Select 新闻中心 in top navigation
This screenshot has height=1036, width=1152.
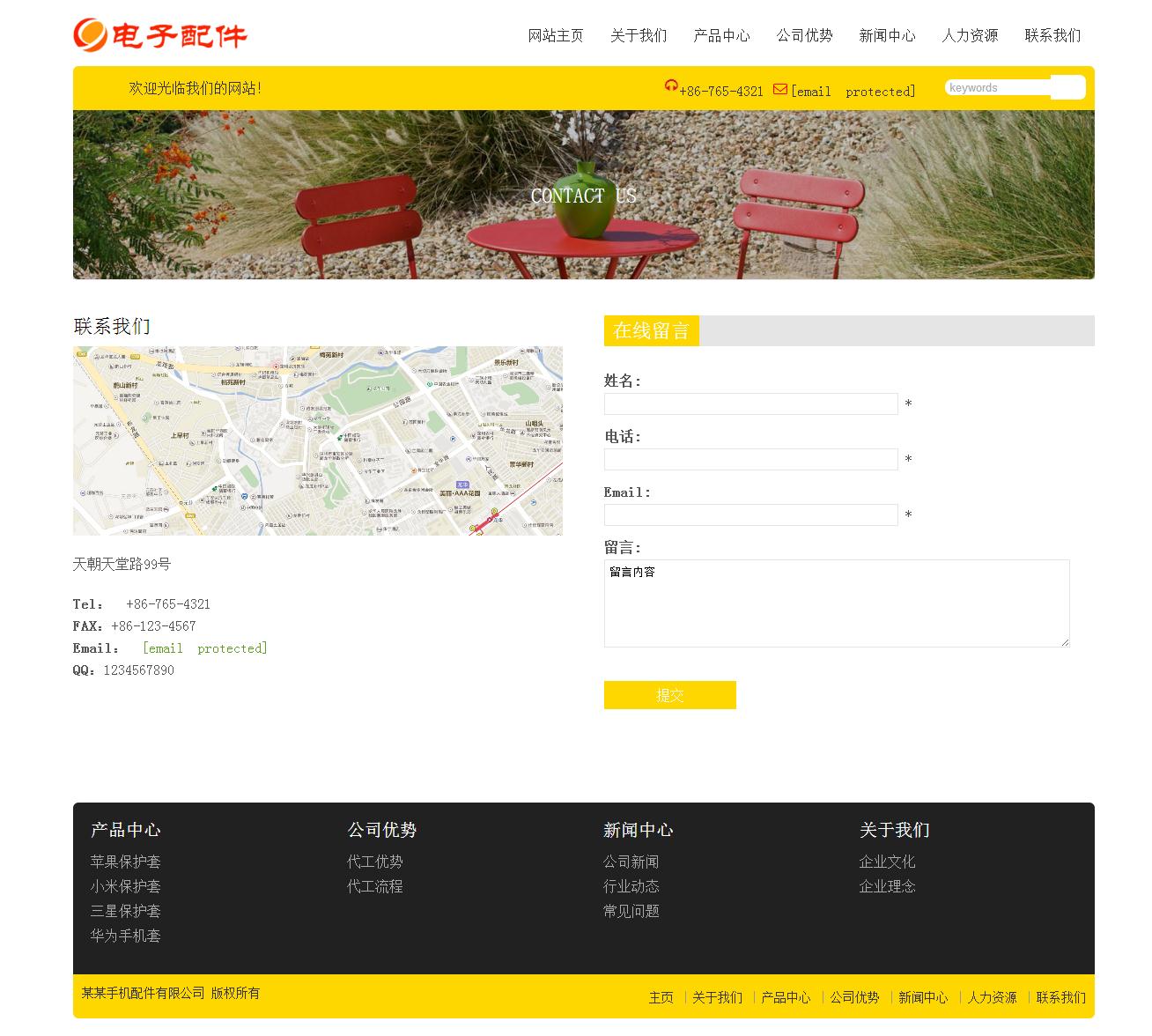click(887, 35)
